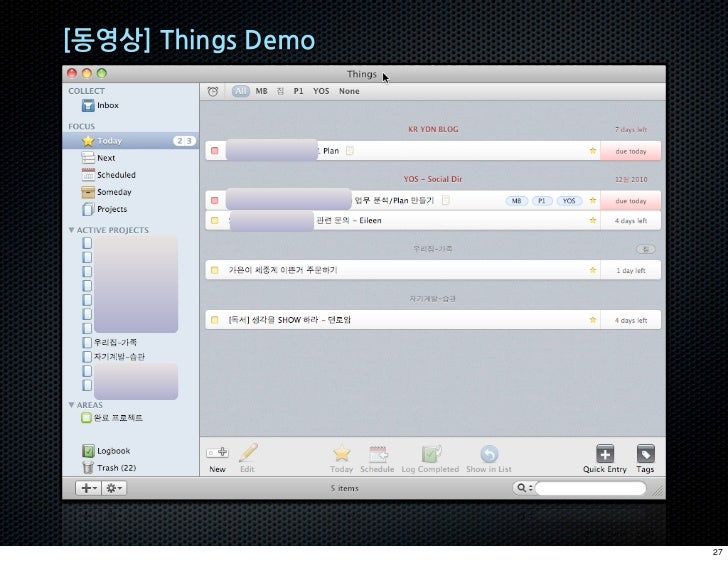Click the star on the Eileen task
The image size is (728, 561).
593,221
